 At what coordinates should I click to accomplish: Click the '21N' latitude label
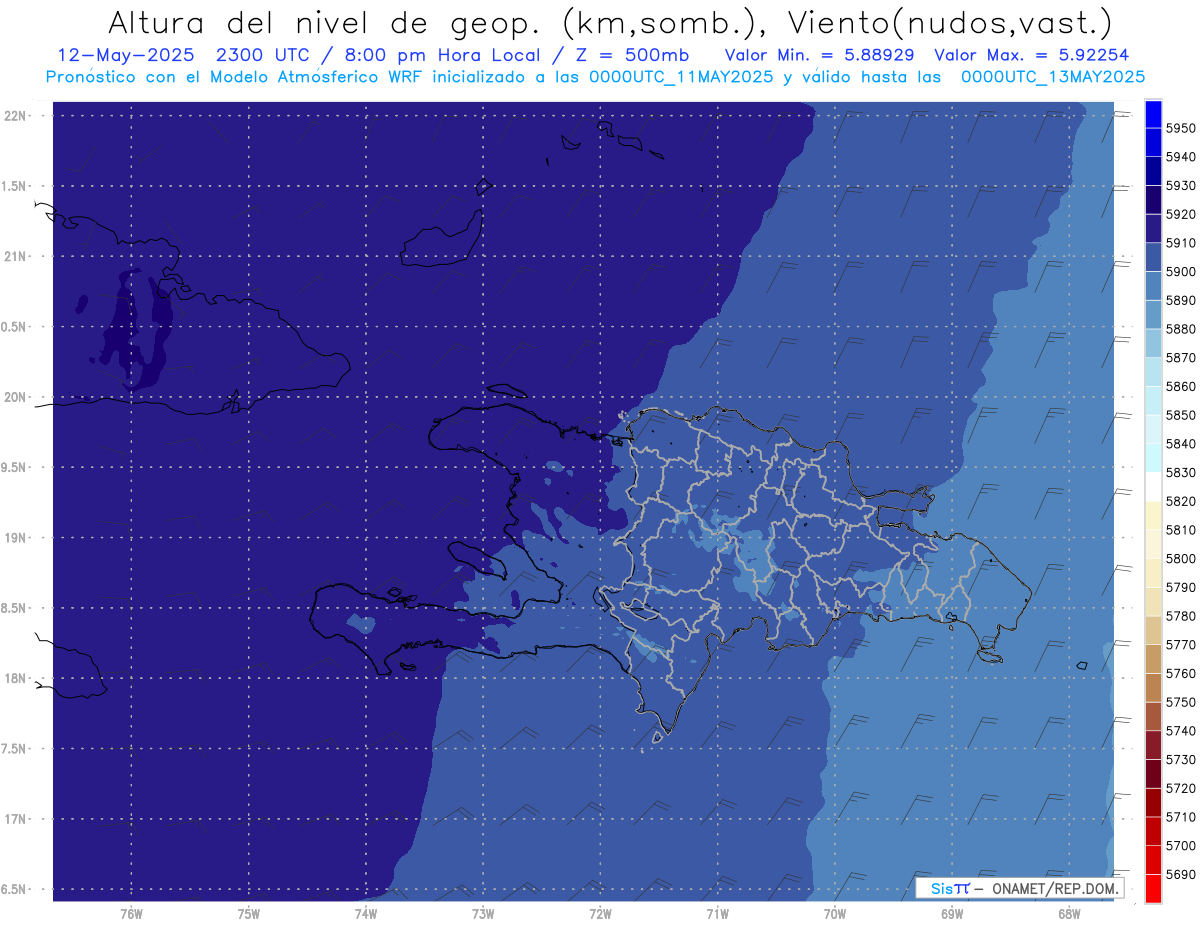[x=16, y=256]
